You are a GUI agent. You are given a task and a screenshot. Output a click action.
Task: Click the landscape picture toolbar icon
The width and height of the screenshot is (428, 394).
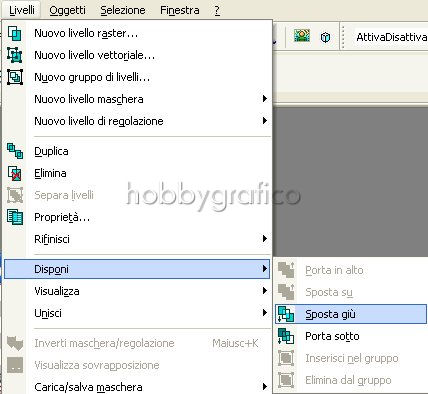pyautogui.click(x=302, y=36)
